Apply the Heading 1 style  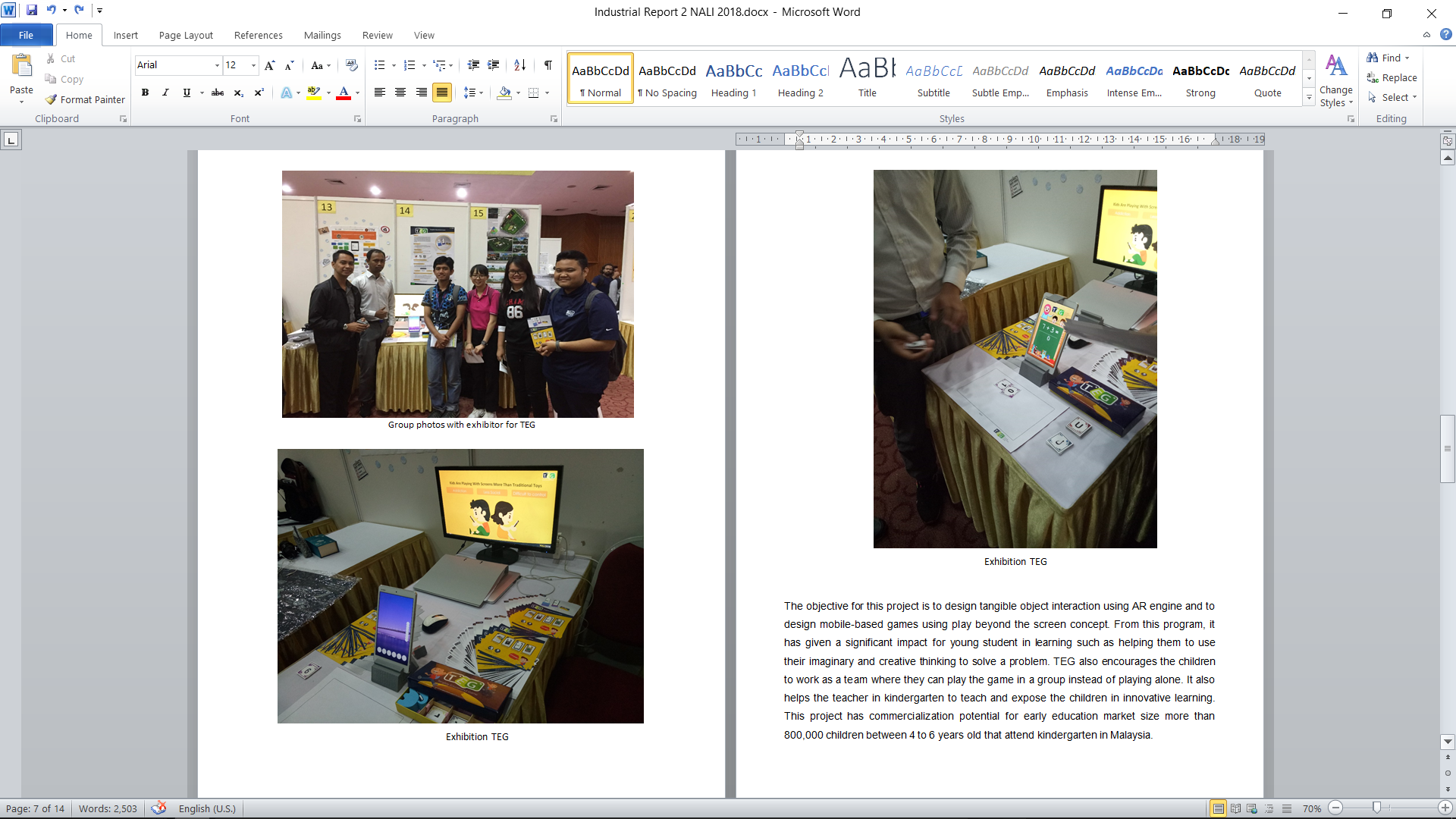733,80
